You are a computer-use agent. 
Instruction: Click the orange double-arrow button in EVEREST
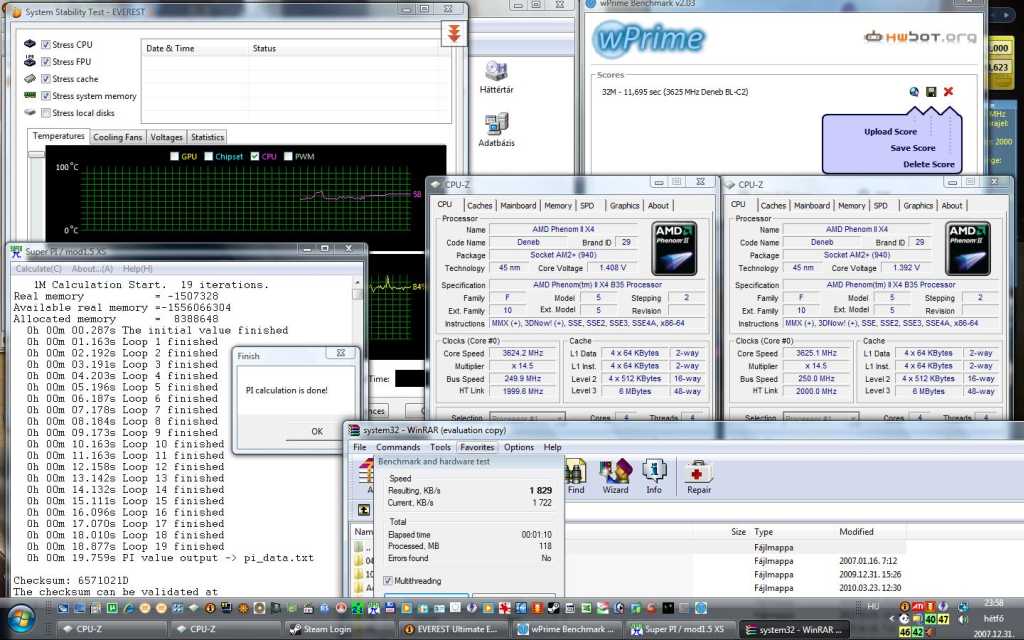tap(454, 33)
